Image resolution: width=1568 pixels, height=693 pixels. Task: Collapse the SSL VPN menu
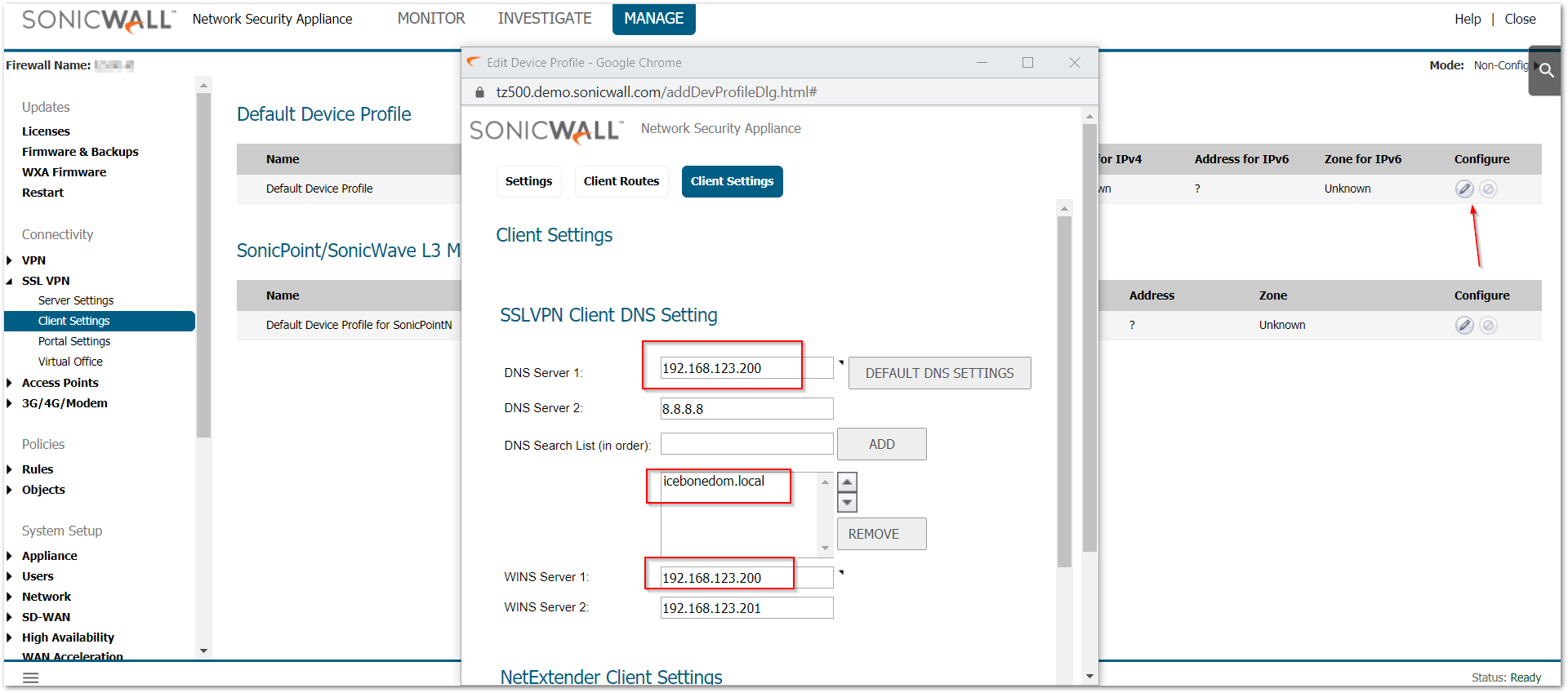(x=9, y=281)
